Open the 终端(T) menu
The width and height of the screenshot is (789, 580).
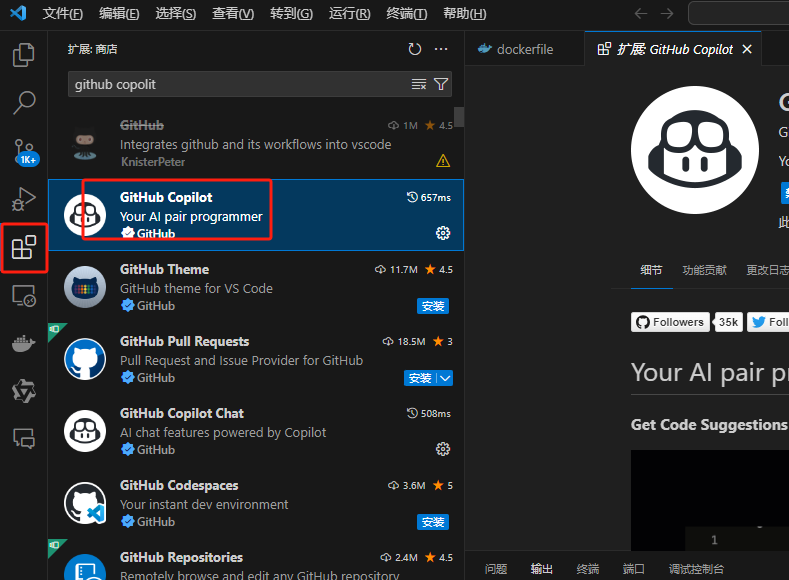(x=407, y=14)
